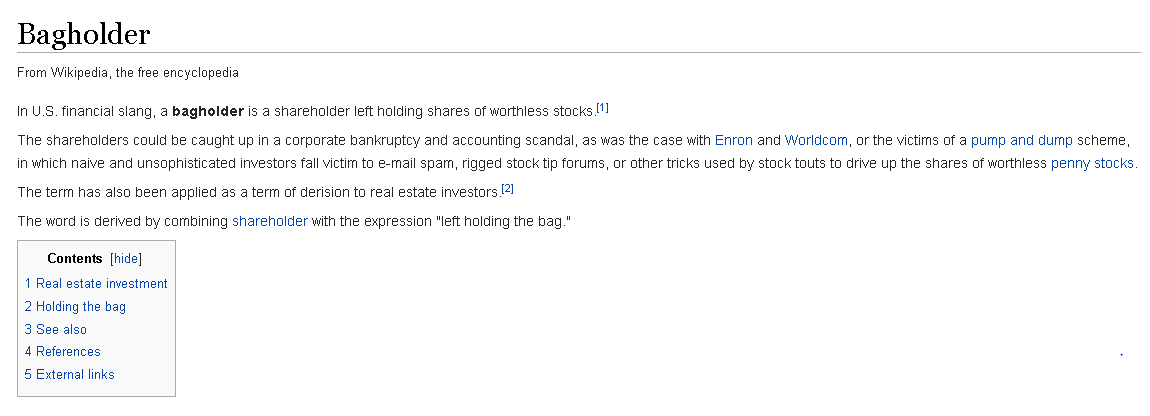This screenshot has height=416, width=1150.
Task: Open the penny stocks link
Action: (1092, 163)
